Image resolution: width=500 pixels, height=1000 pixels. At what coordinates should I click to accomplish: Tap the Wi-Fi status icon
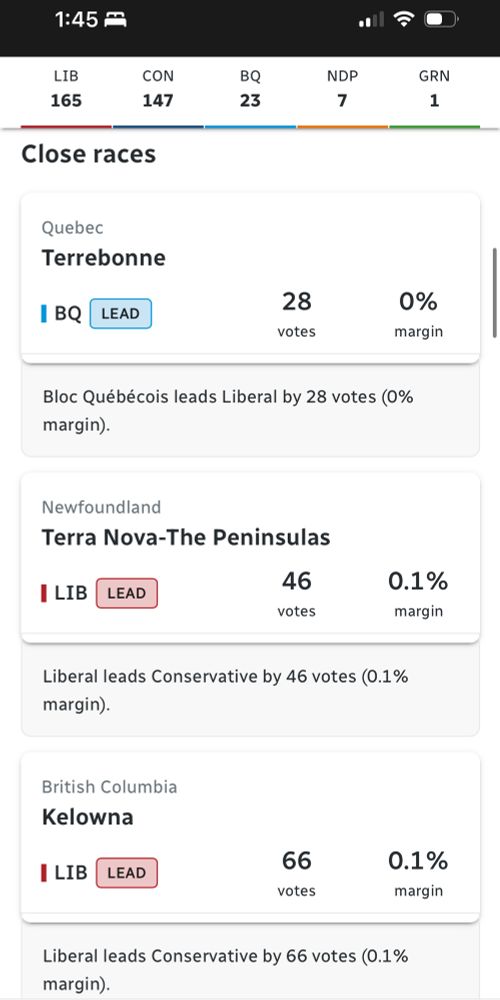403,20
